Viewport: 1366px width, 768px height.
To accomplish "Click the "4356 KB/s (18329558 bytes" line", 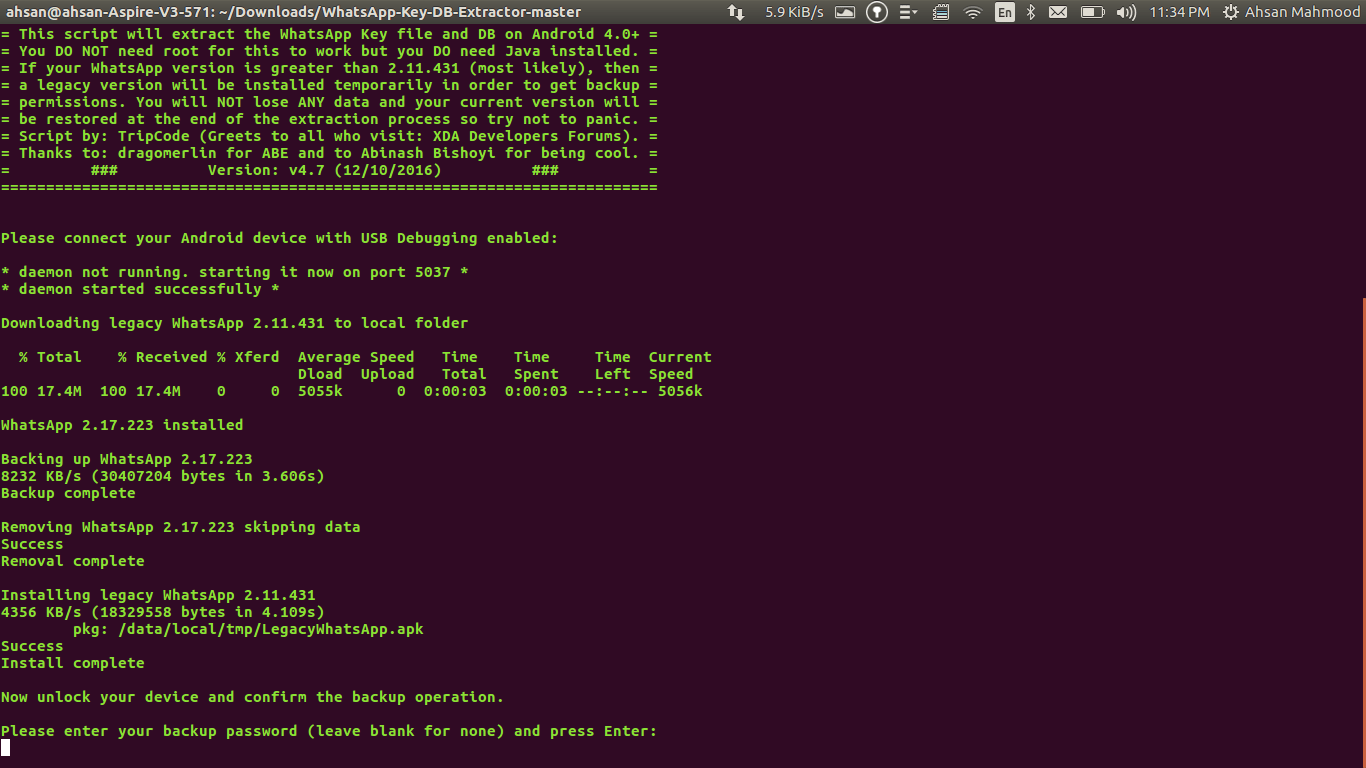I will tap(163, 612).
